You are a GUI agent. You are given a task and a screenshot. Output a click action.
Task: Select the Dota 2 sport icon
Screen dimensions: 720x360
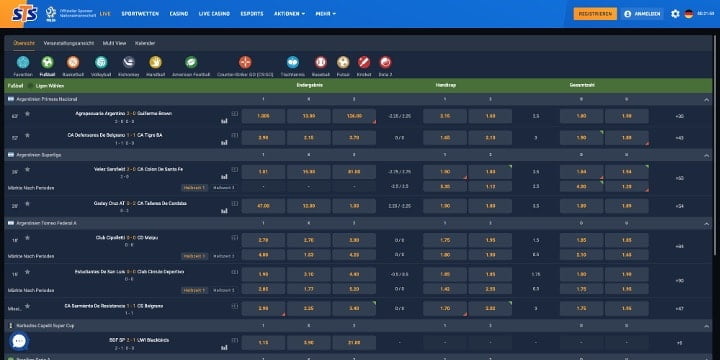click(x=385, y=62)
